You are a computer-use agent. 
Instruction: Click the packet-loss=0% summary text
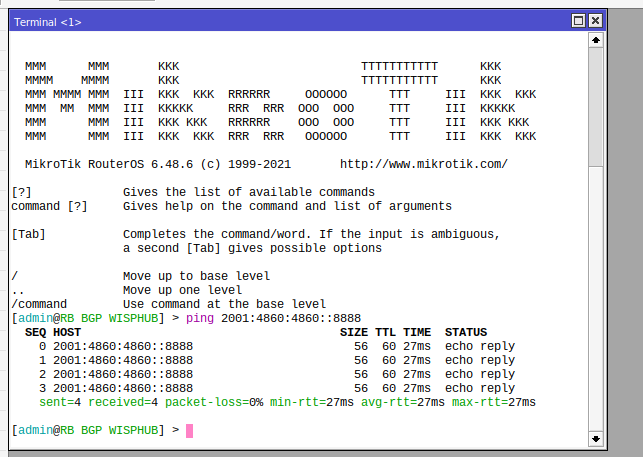click(x=216, y=402)
